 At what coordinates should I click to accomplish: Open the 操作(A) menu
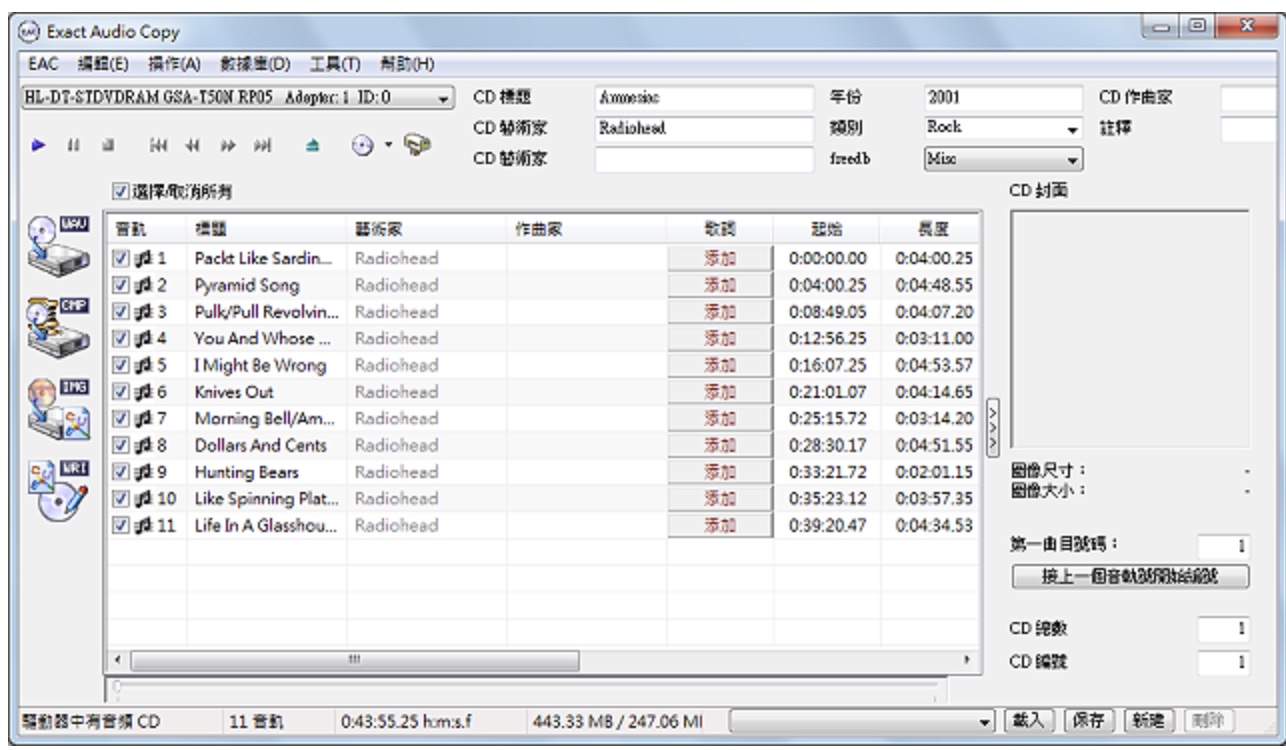pyautogui.click(x=175, y=65)
